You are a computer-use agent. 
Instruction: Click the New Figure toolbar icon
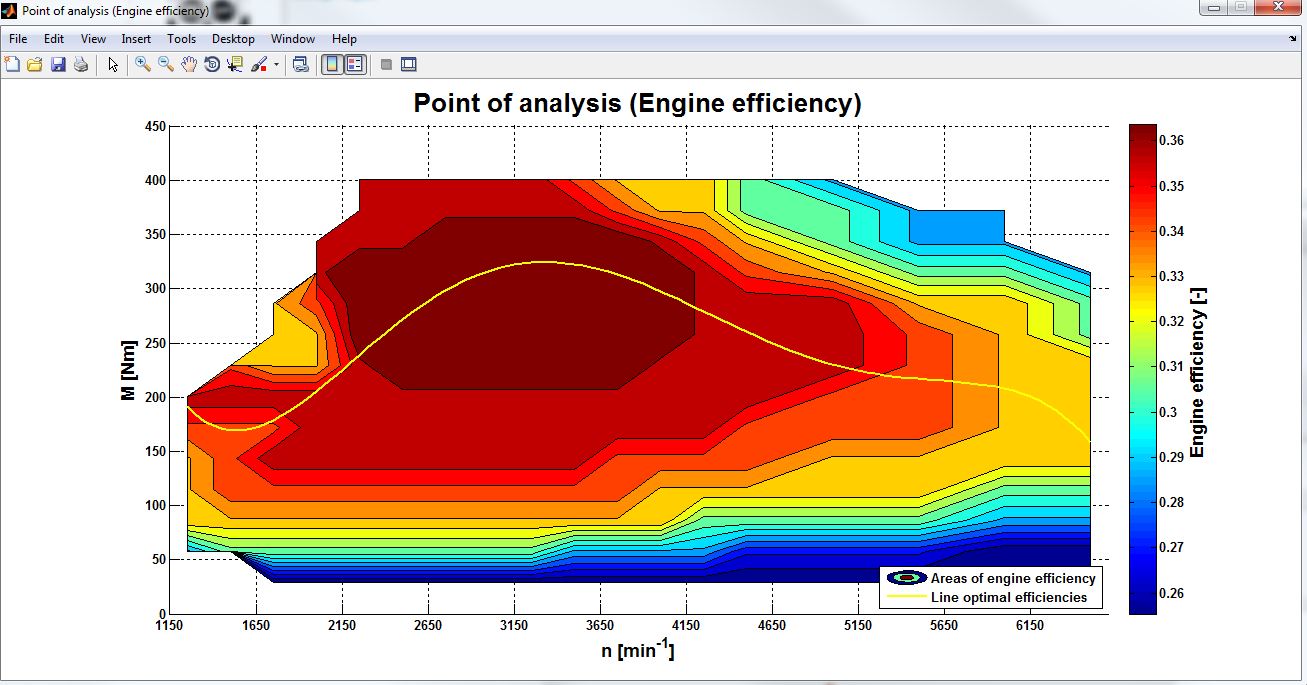click(x=12, y=64)
